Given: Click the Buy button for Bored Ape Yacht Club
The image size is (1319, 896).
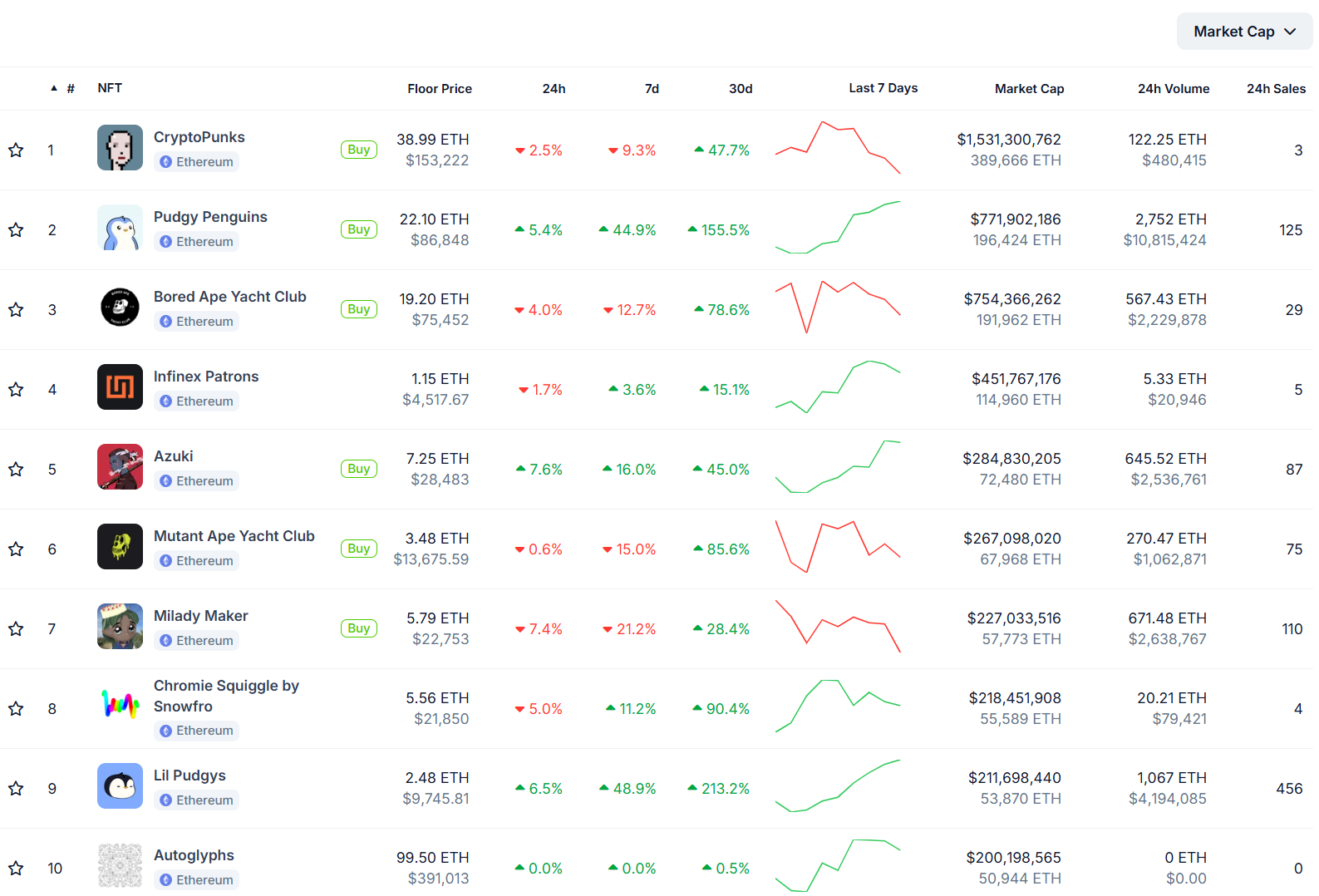Looking at the screenshot, I should tap(359, 309).
